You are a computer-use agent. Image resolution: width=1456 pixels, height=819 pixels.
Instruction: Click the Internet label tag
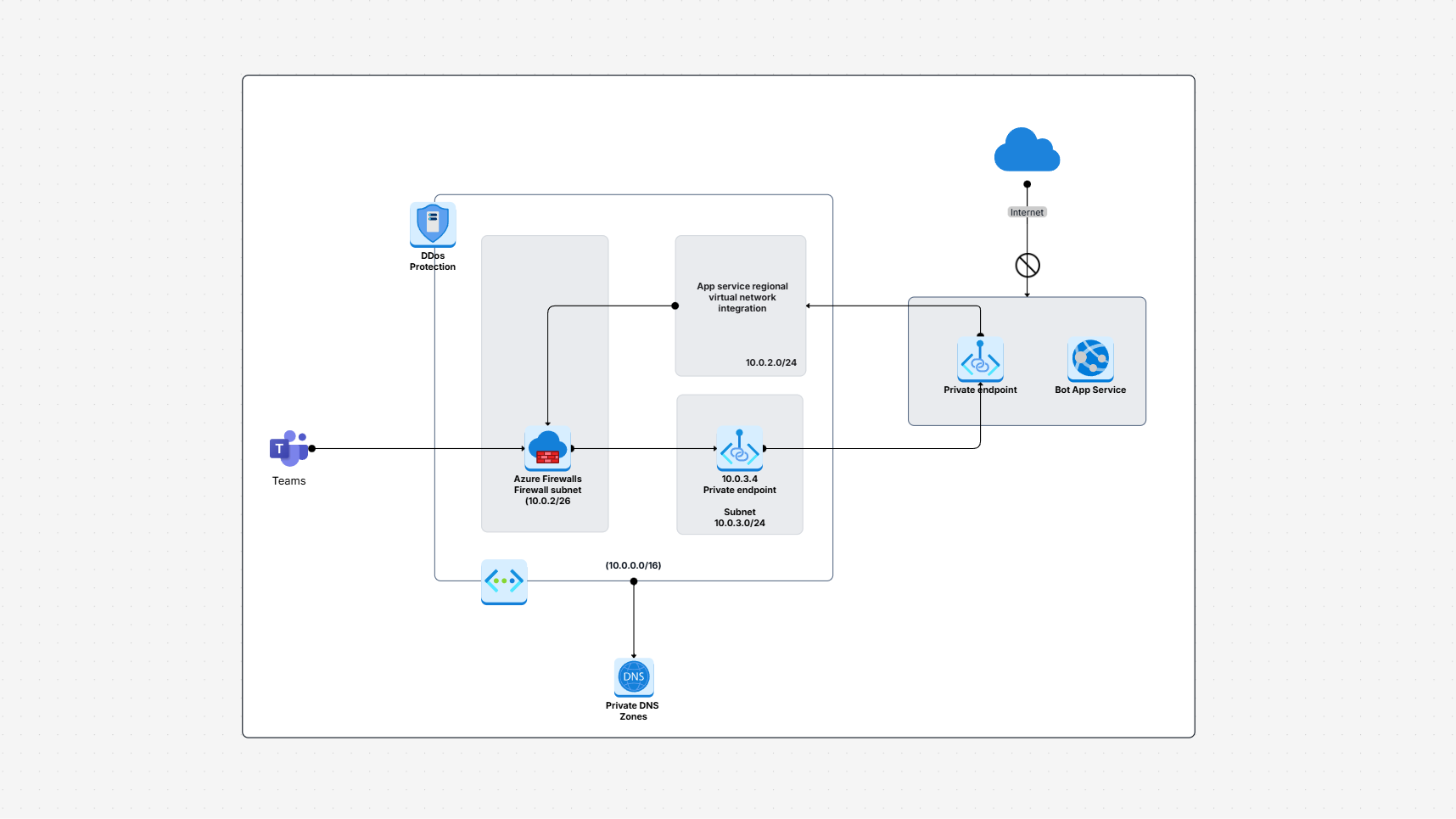coord(1027,212)
